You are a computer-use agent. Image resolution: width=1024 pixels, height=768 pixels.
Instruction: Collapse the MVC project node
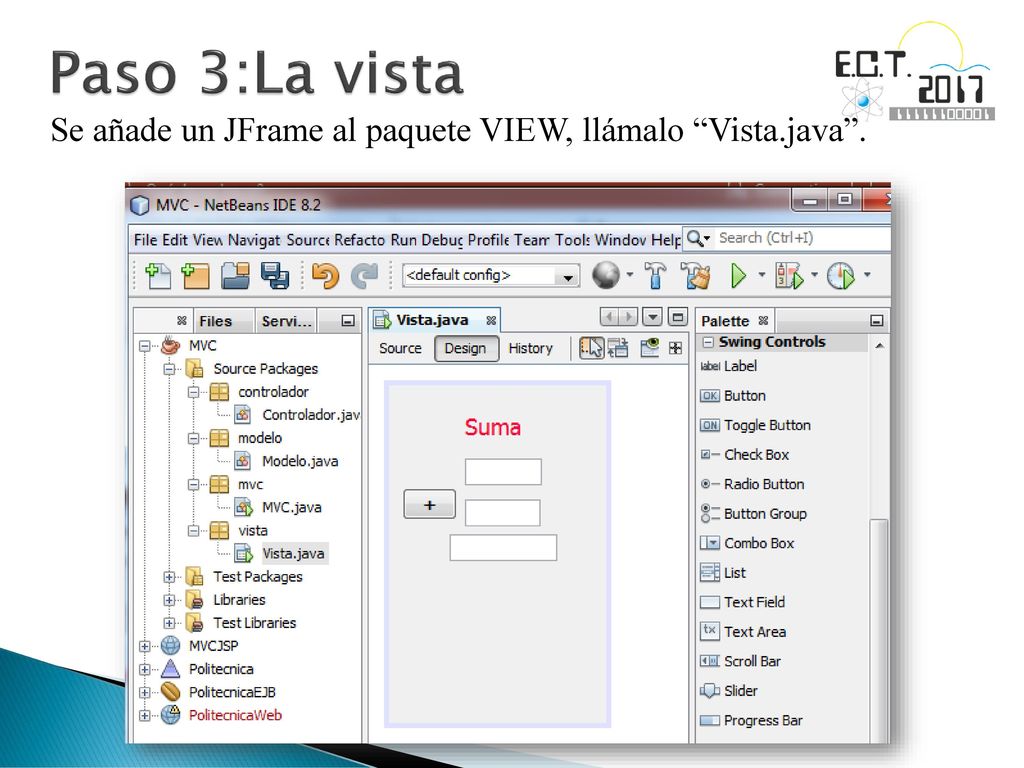coord(144,346)
